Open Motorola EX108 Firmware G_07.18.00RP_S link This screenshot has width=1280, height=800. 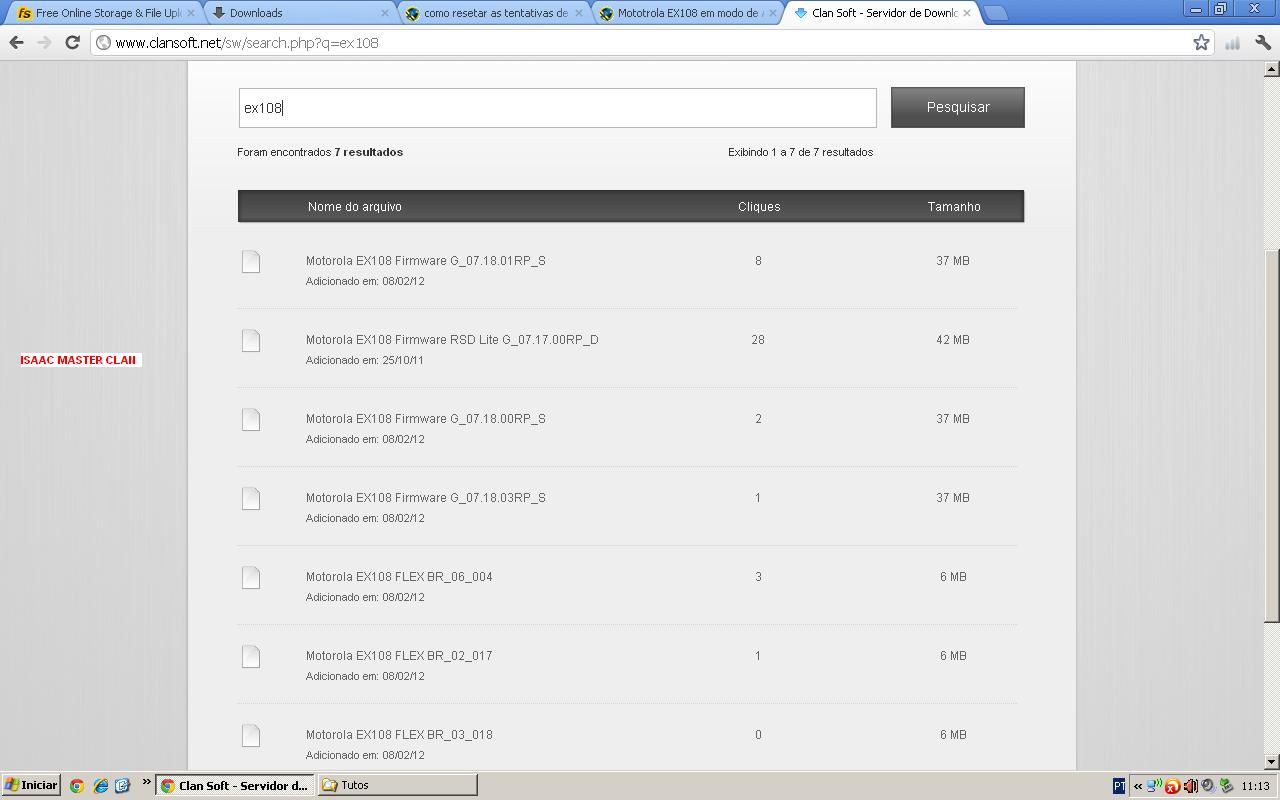(425, 418)
